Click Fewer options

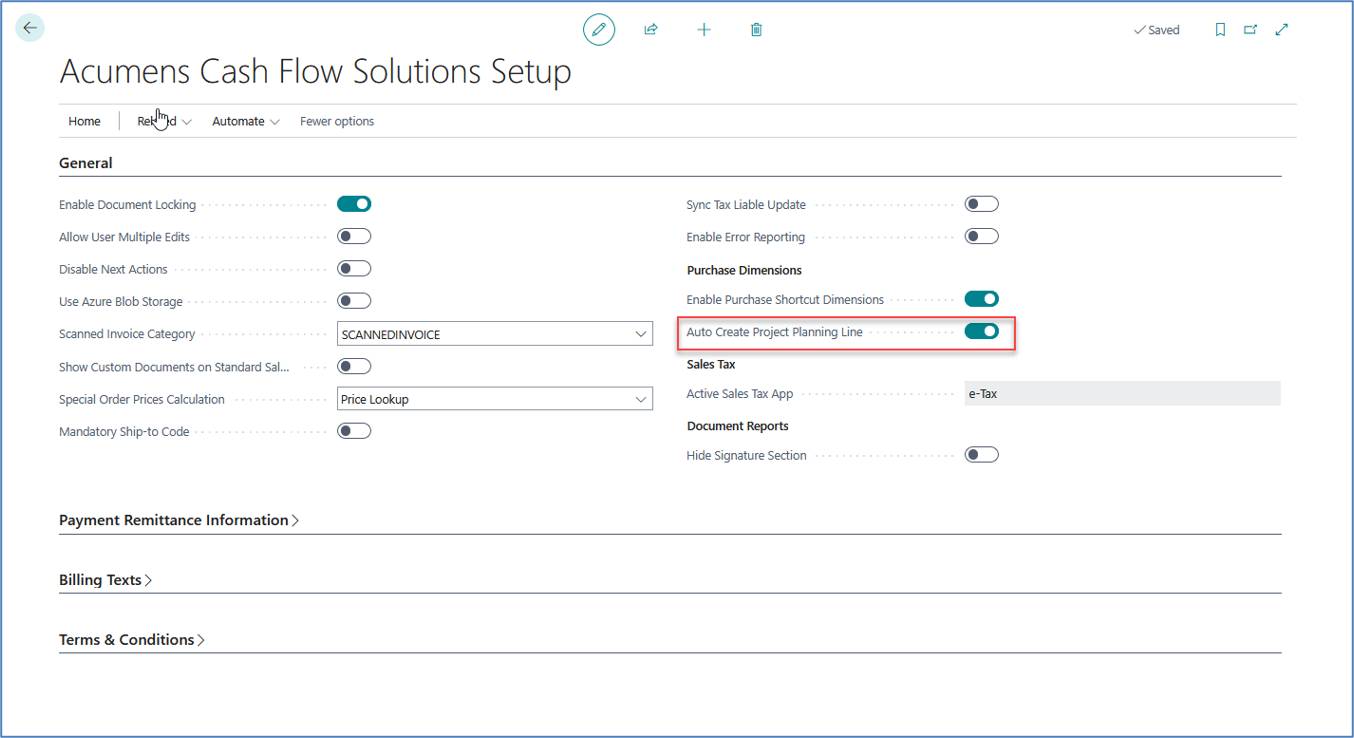(x=337, y=121)
